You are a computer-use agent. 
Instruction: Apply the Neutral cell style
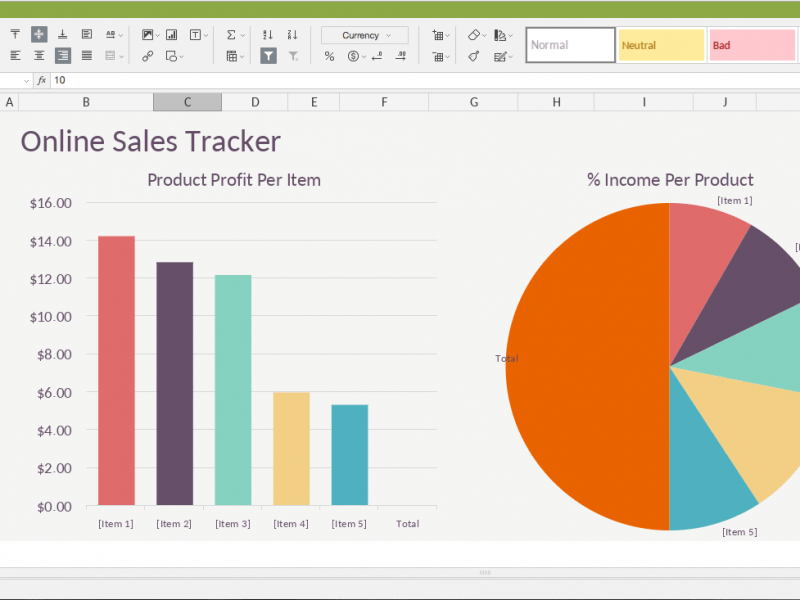pos(661,45)
